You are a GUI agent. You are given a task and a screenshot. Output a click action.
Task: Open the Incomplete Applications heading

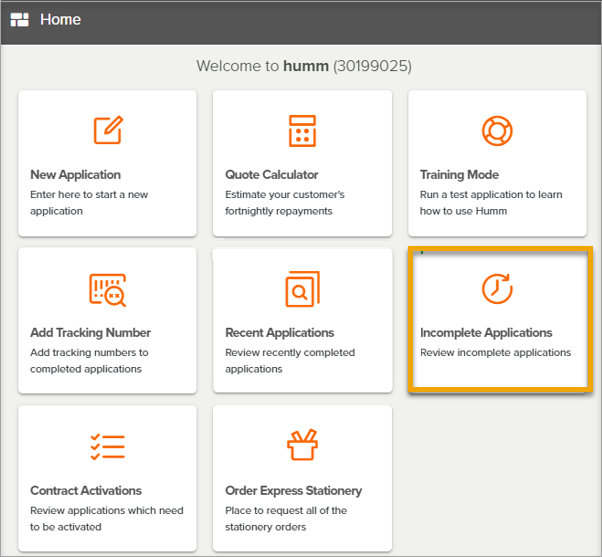486,332
